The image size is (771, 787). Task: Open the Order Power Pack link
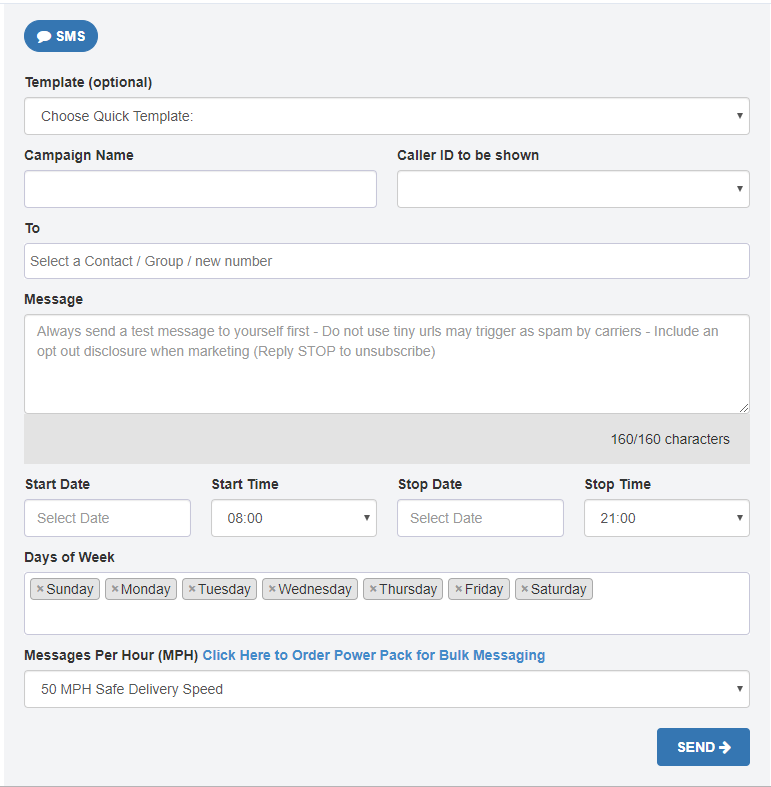coord(373,655)
